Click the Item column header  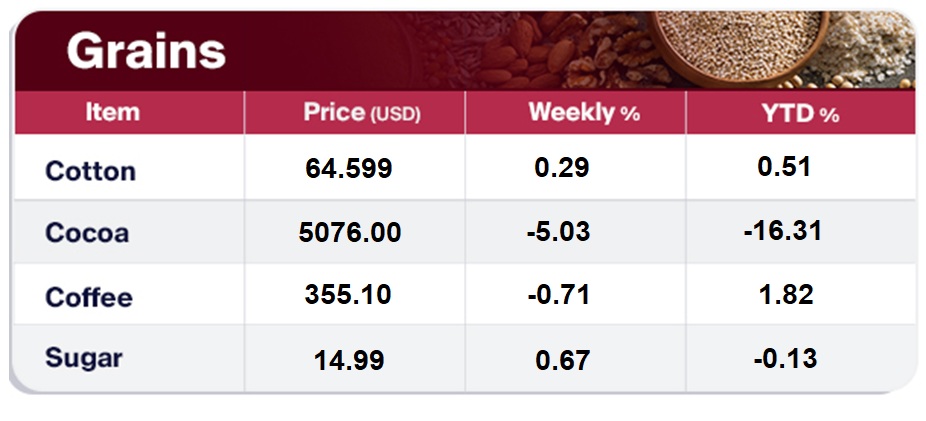point(112,112)
